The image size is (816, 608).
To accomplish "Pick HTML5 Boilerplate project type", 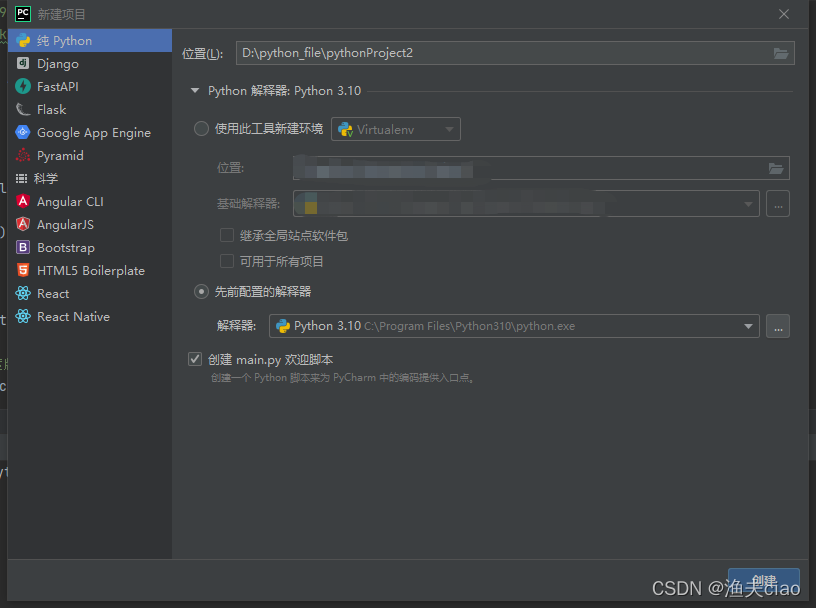I will click(91, 270).
